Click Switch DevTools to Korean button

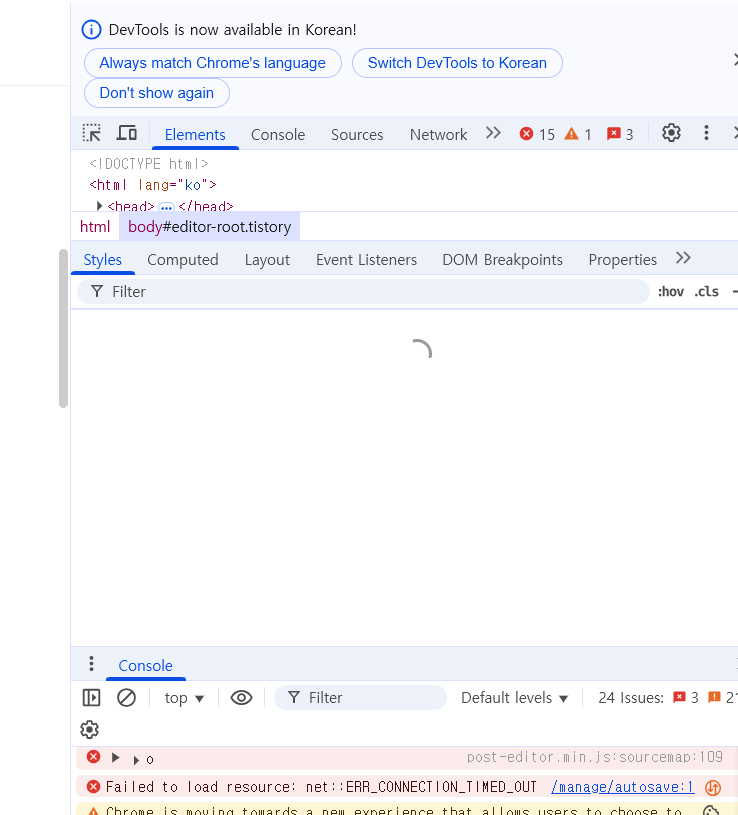point(457,63)
